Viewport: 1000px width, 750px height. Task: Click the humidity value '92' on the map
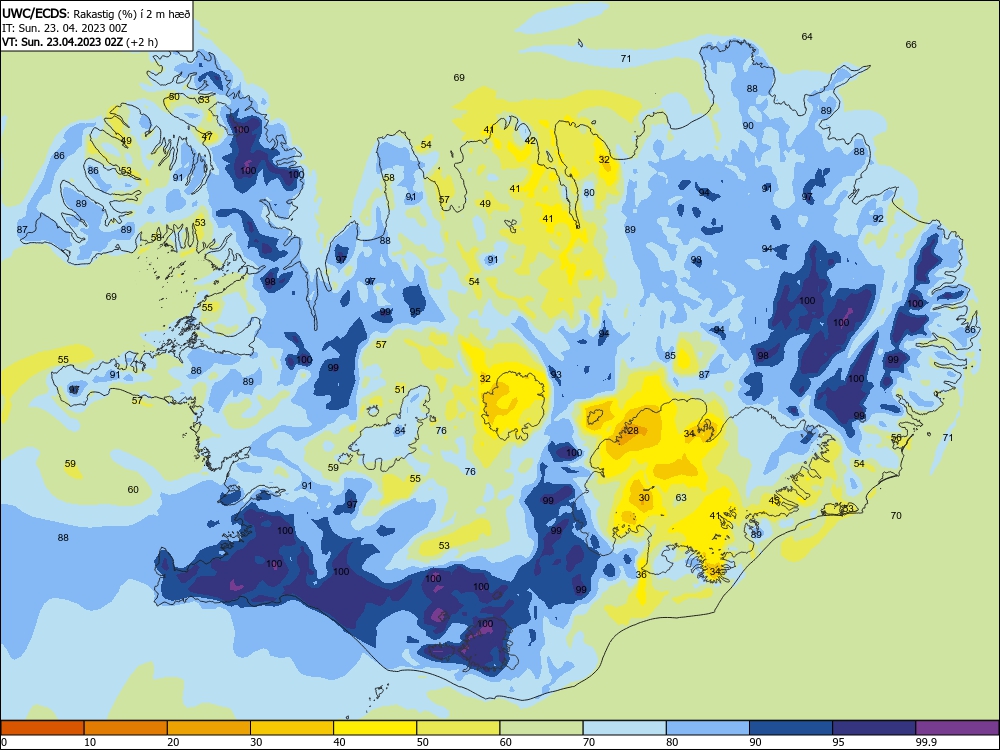pyautogui.click(x=878, y=218)
